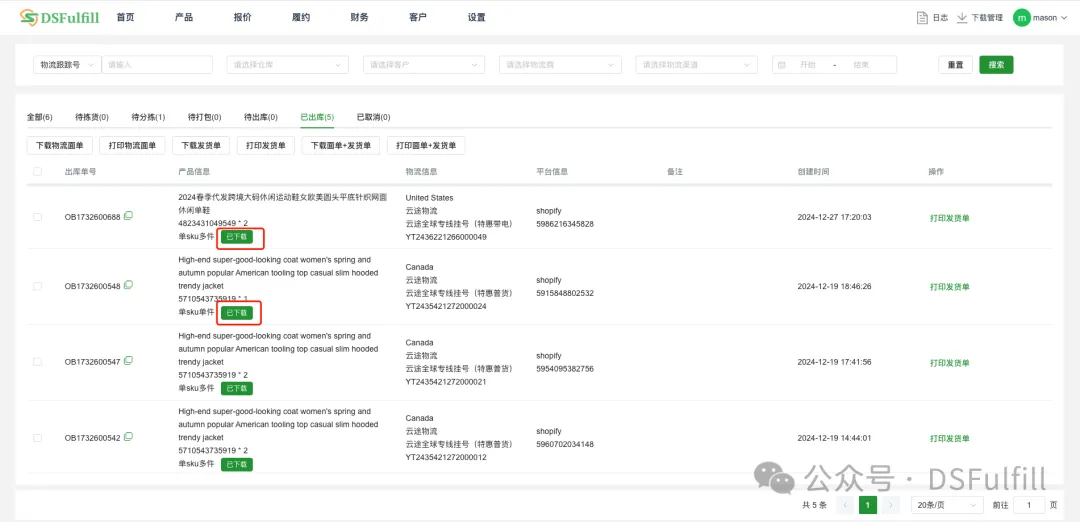Click copy icon next to OB1732600688
Screen dimensions: 1080x522
pyautogui.click(x=128, y=216)
